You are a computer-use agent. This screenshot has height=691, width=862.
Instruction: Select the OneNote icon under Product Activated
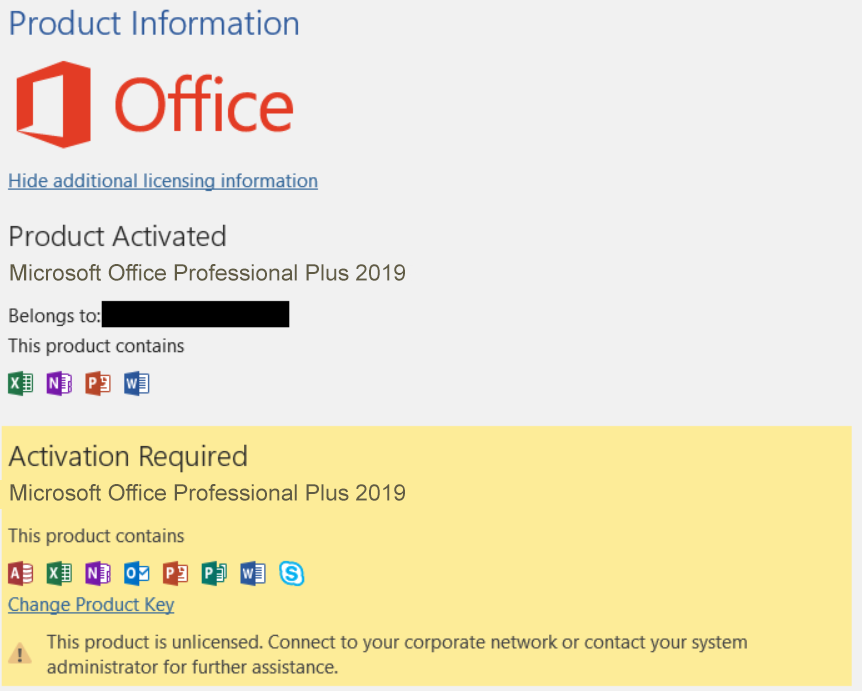[x=59, y=383]
